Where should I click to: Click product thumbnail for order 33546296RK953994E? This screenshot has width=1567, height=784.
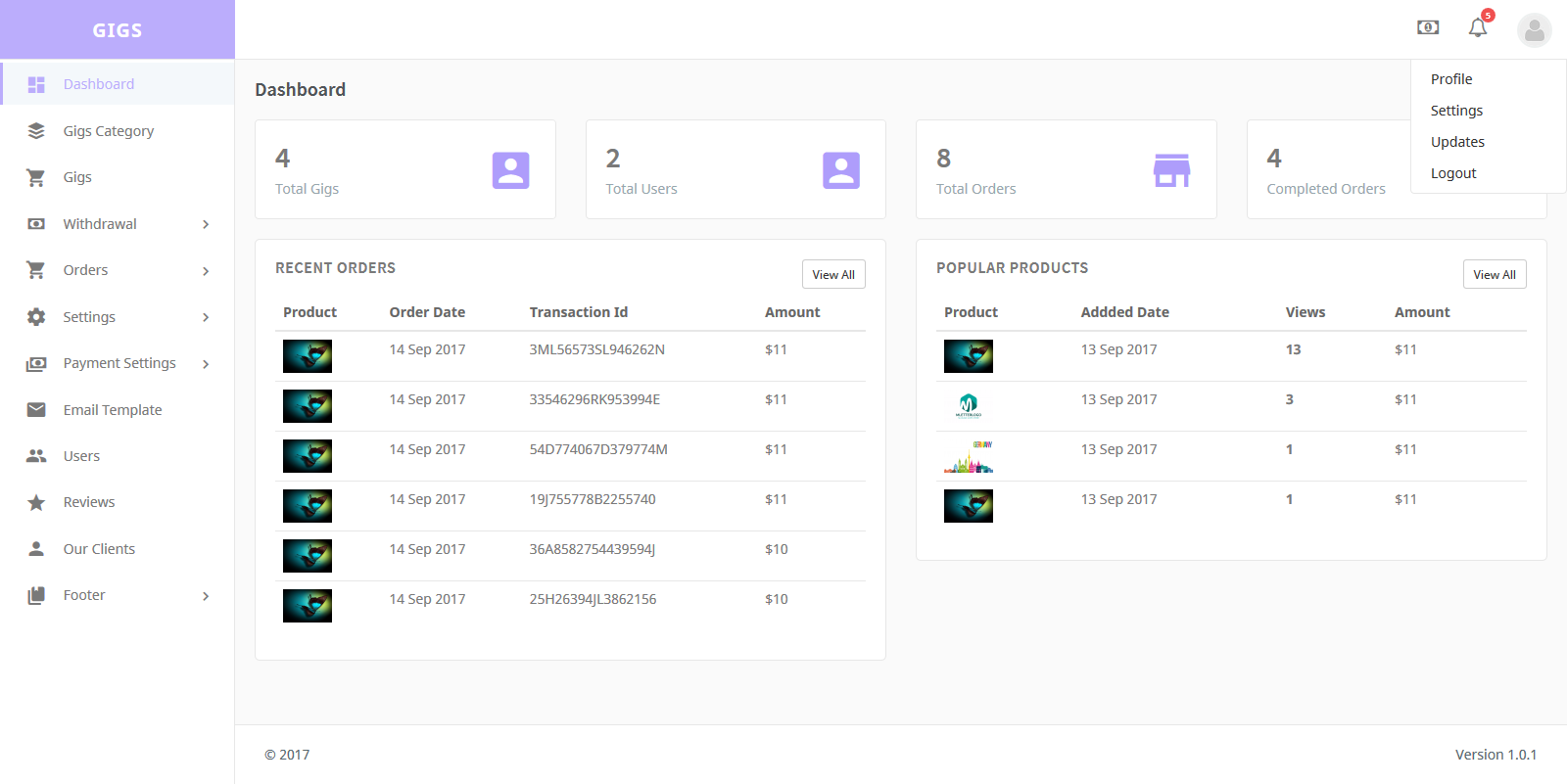[308, 406]
